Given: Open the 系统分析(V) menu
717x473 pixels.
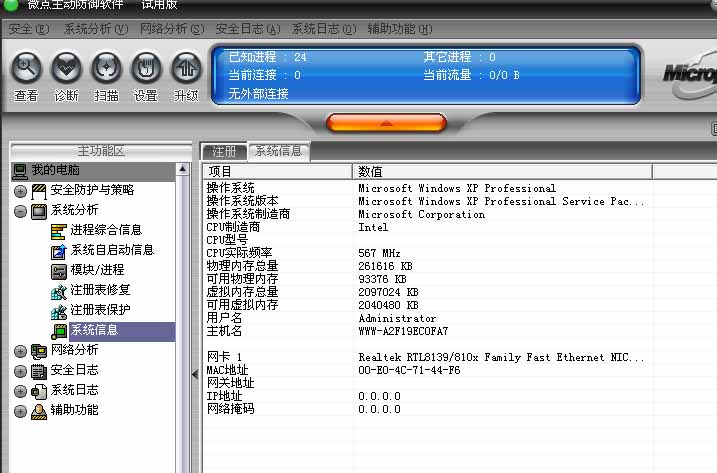Looking at the screenshot, I should tap(96, 29).
